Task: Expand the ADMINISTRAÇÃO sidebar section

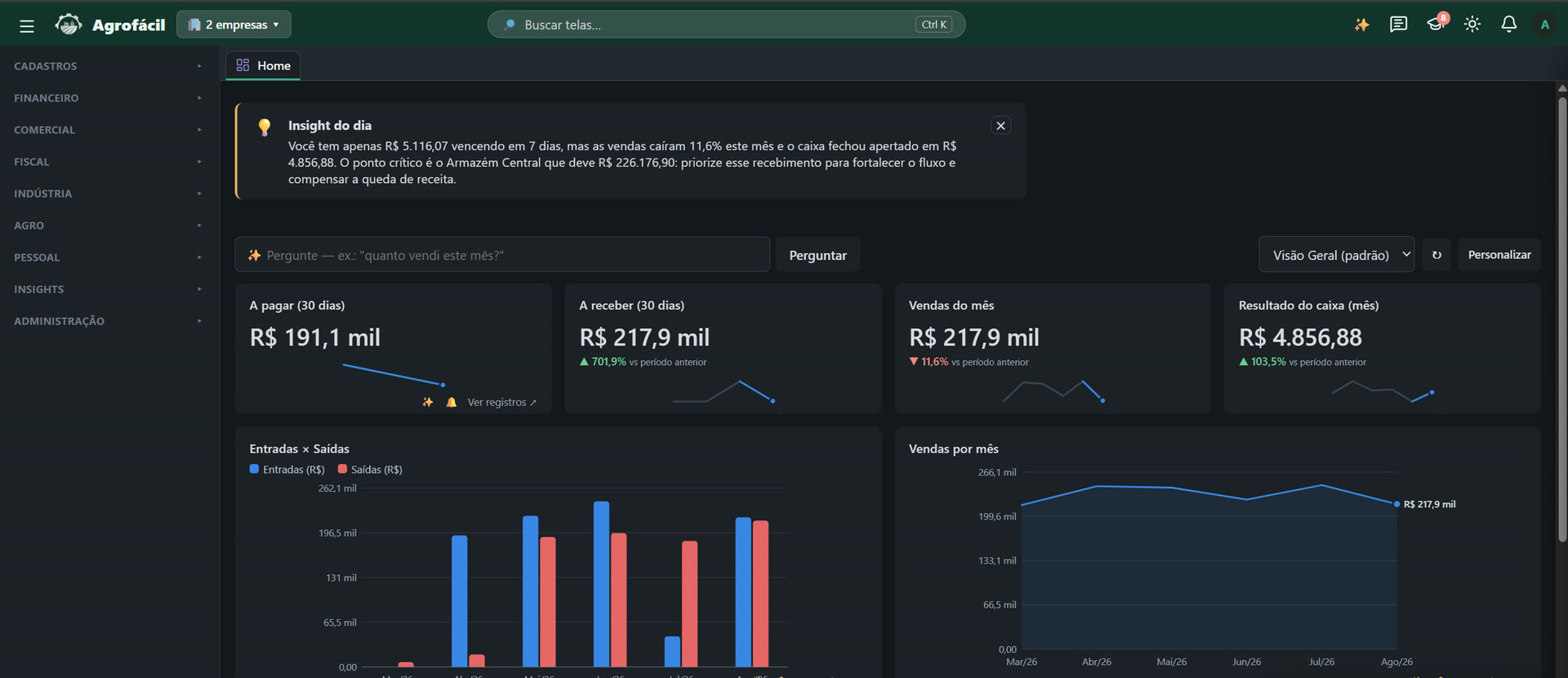Action: pyautogui.click(x=108, y=321)
